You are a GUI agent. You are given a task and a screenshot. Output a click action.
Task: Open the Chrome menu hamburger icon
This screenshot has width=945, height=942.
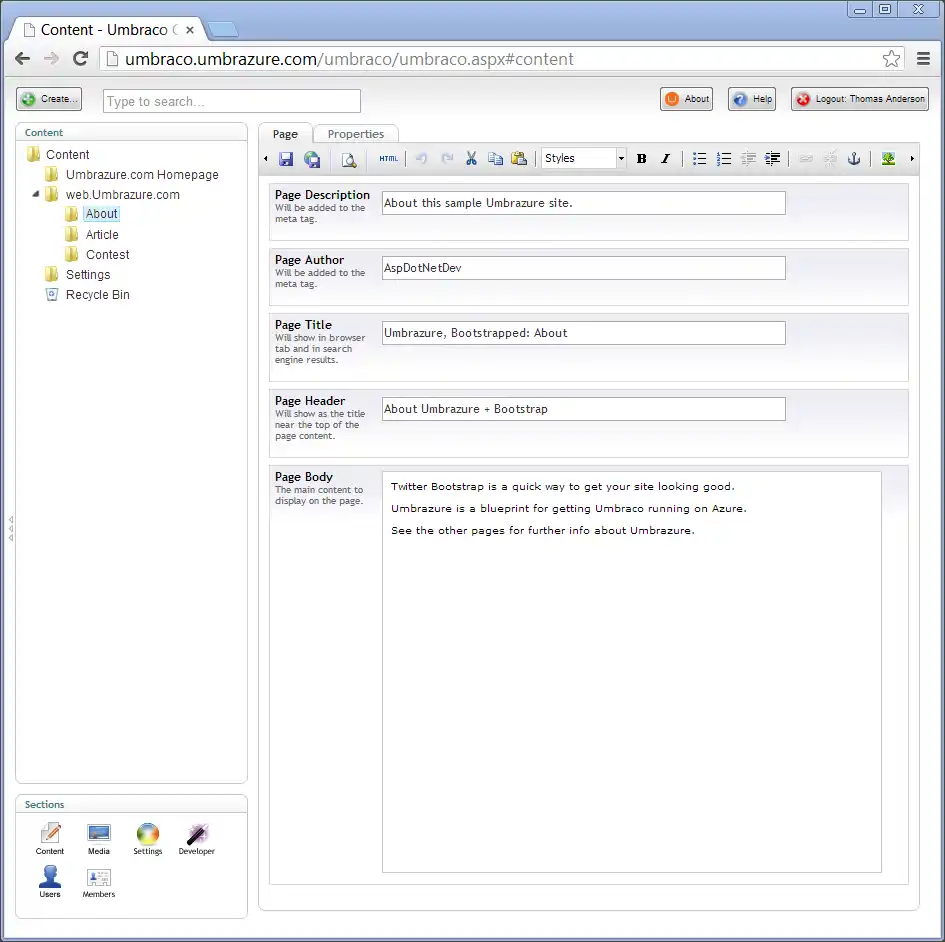(x=923, y=58)
